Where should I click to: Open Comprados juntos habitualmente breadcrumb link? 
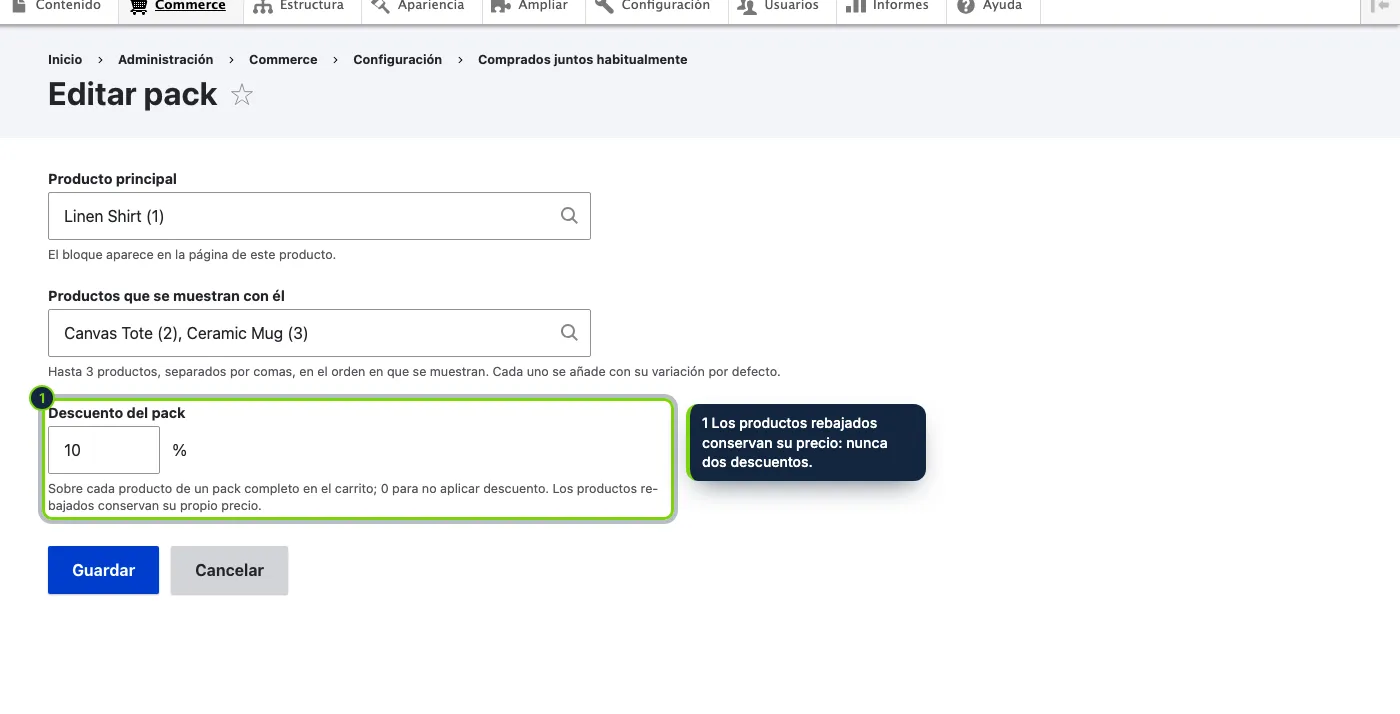[583, 60]
